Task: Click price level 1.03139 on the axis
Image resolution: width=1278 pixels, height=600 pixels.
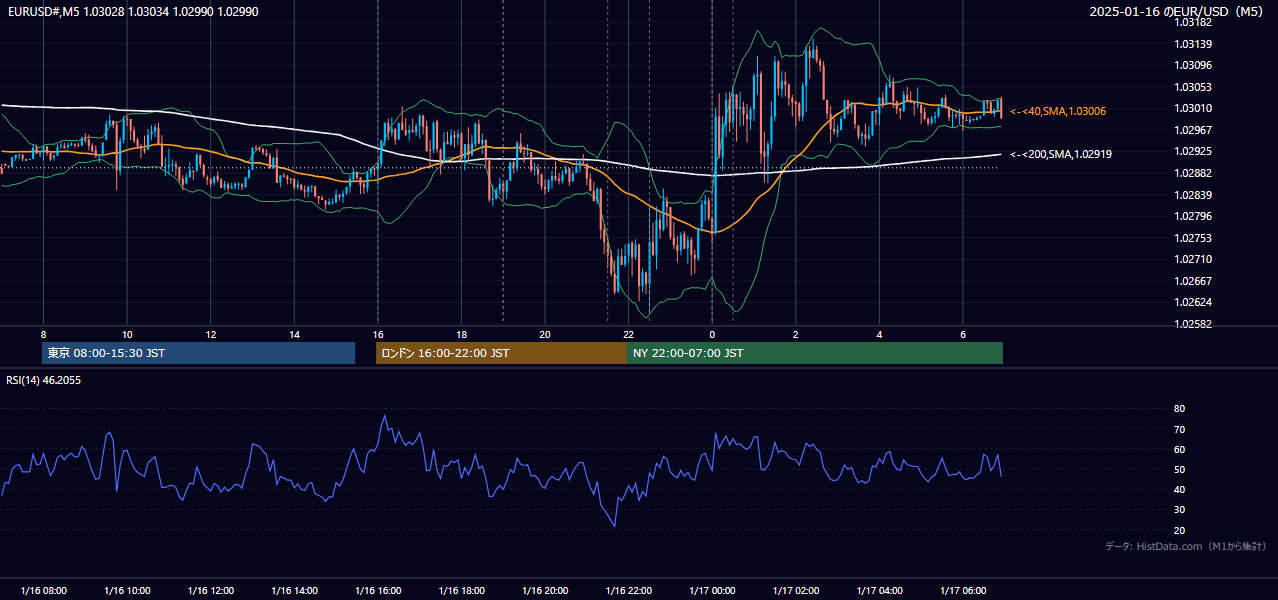Action: click(x=1193, y=44)
